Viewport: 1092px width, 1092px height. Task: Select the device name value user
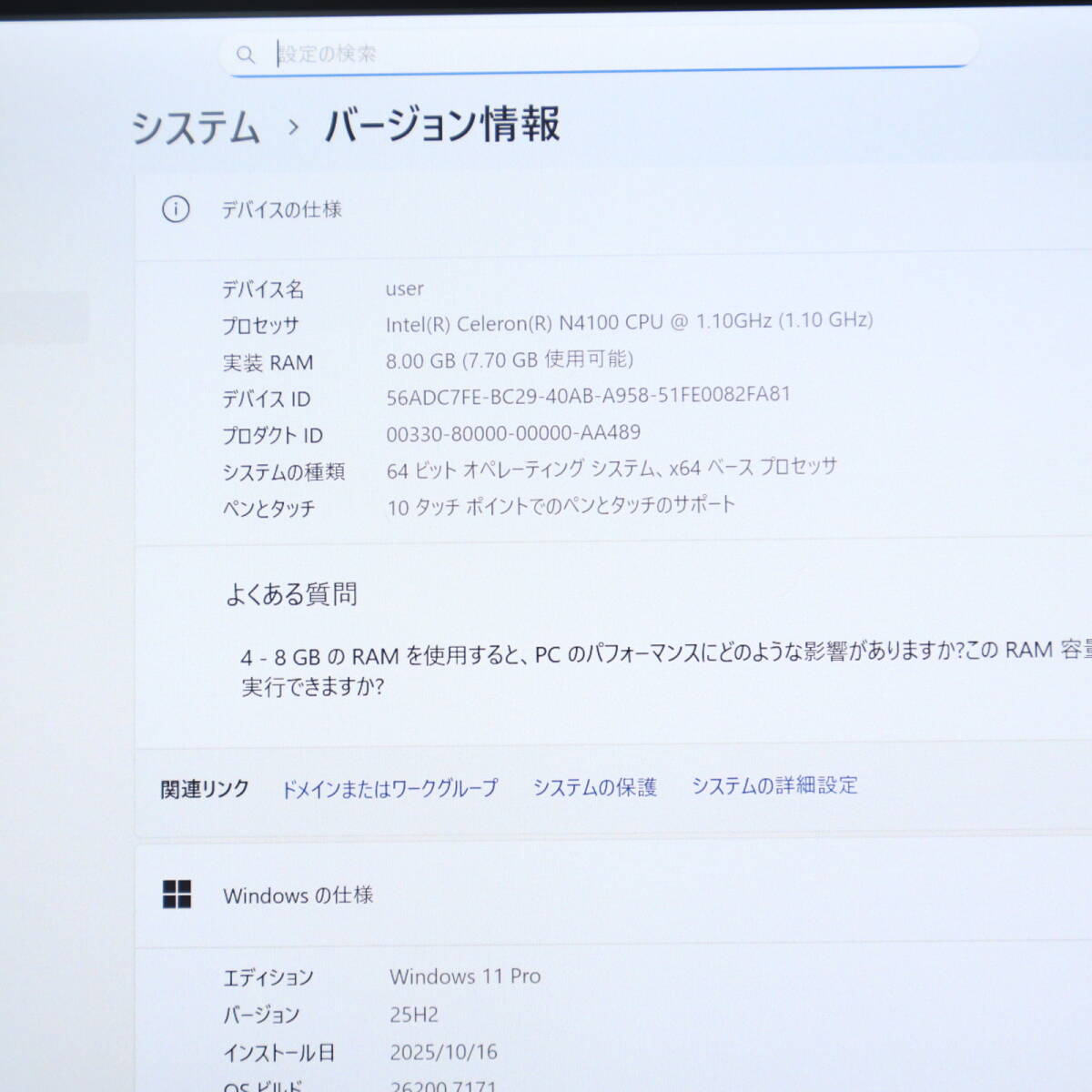coord(404,288)
